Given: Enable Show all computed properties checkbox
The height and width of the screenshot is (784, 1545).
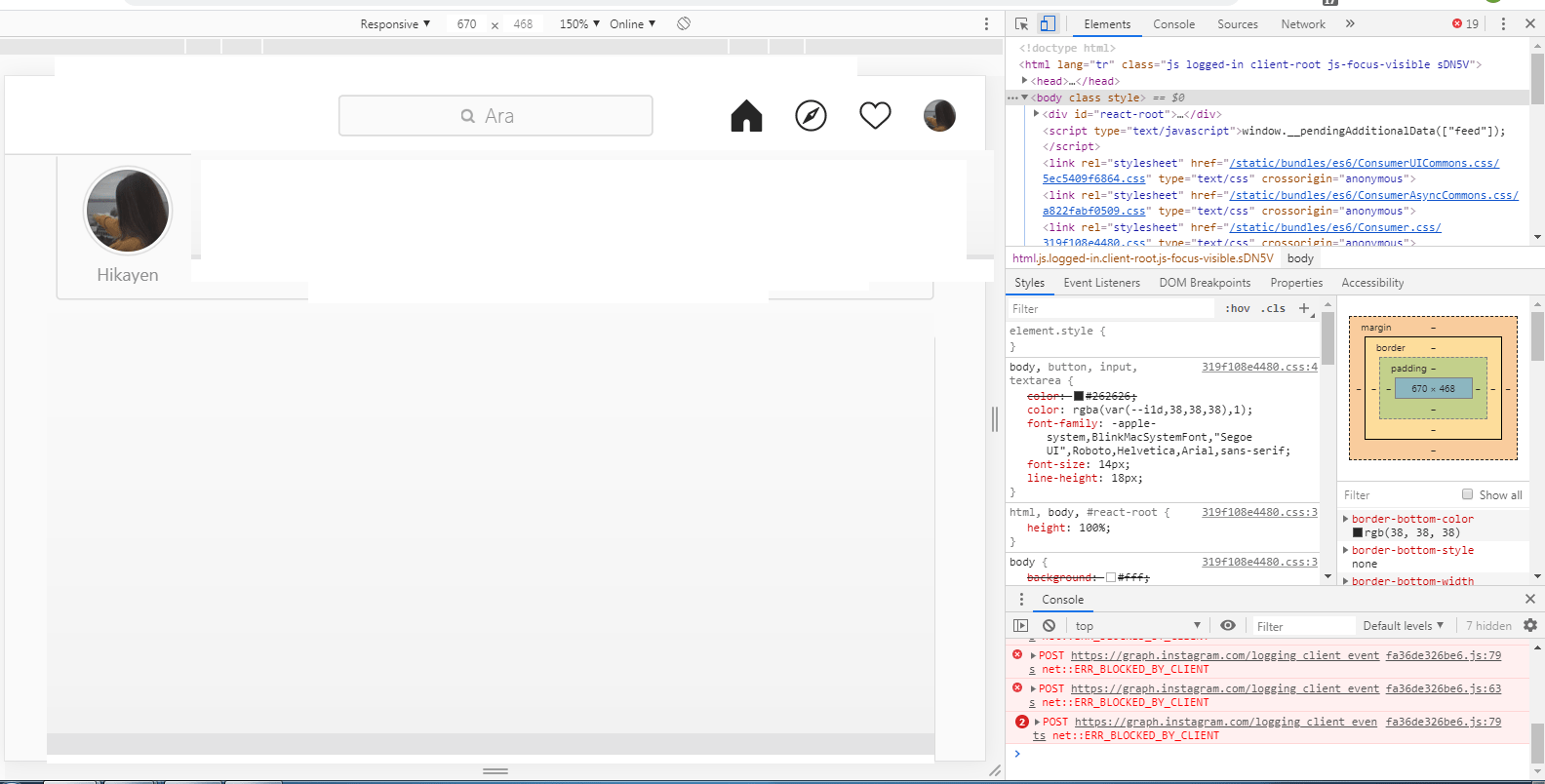Looking at the screenshot, I should (x=1467, y=494).
